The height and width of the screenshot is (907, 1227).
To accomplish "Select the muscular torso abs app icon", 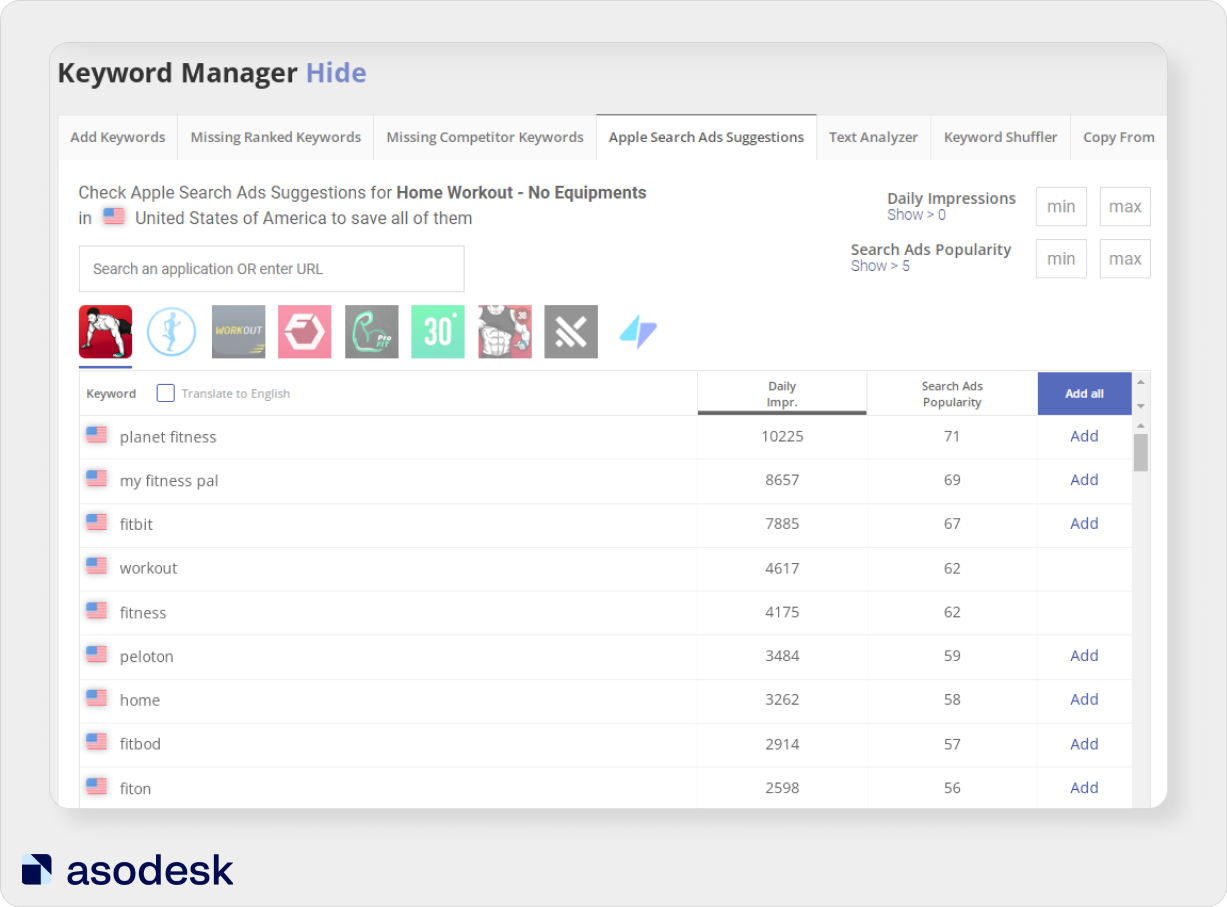I will pyautogui.click(x=505, y=332).
